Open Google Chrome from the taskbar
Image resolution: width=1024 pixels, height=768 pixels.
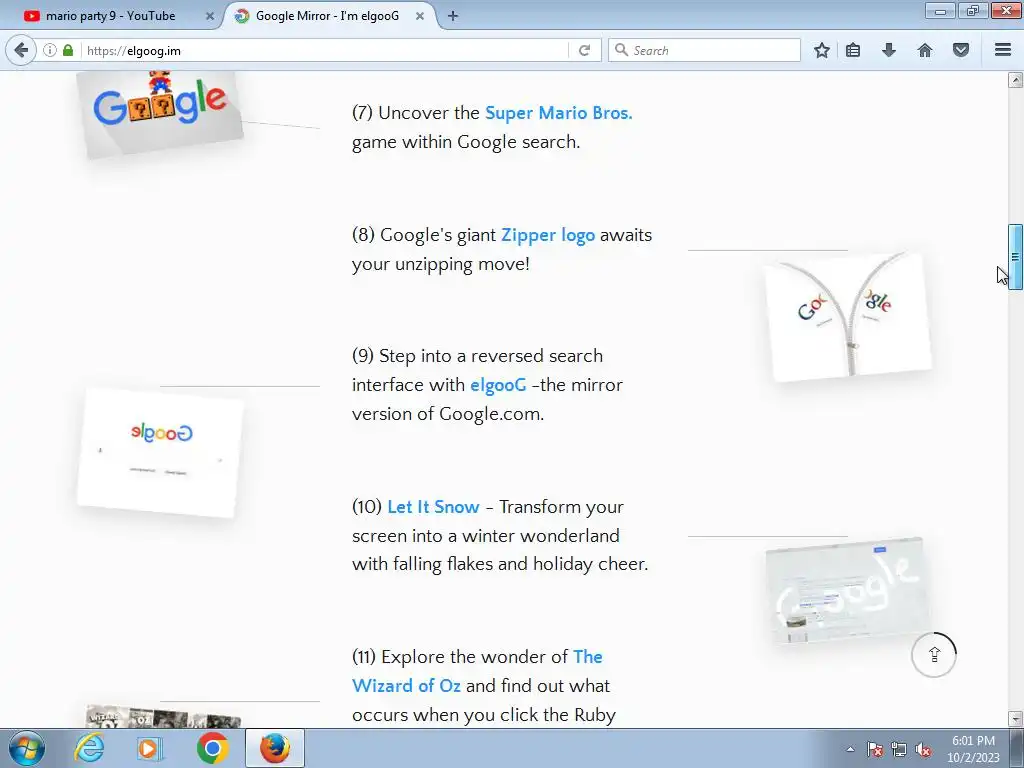coord(212,748)
